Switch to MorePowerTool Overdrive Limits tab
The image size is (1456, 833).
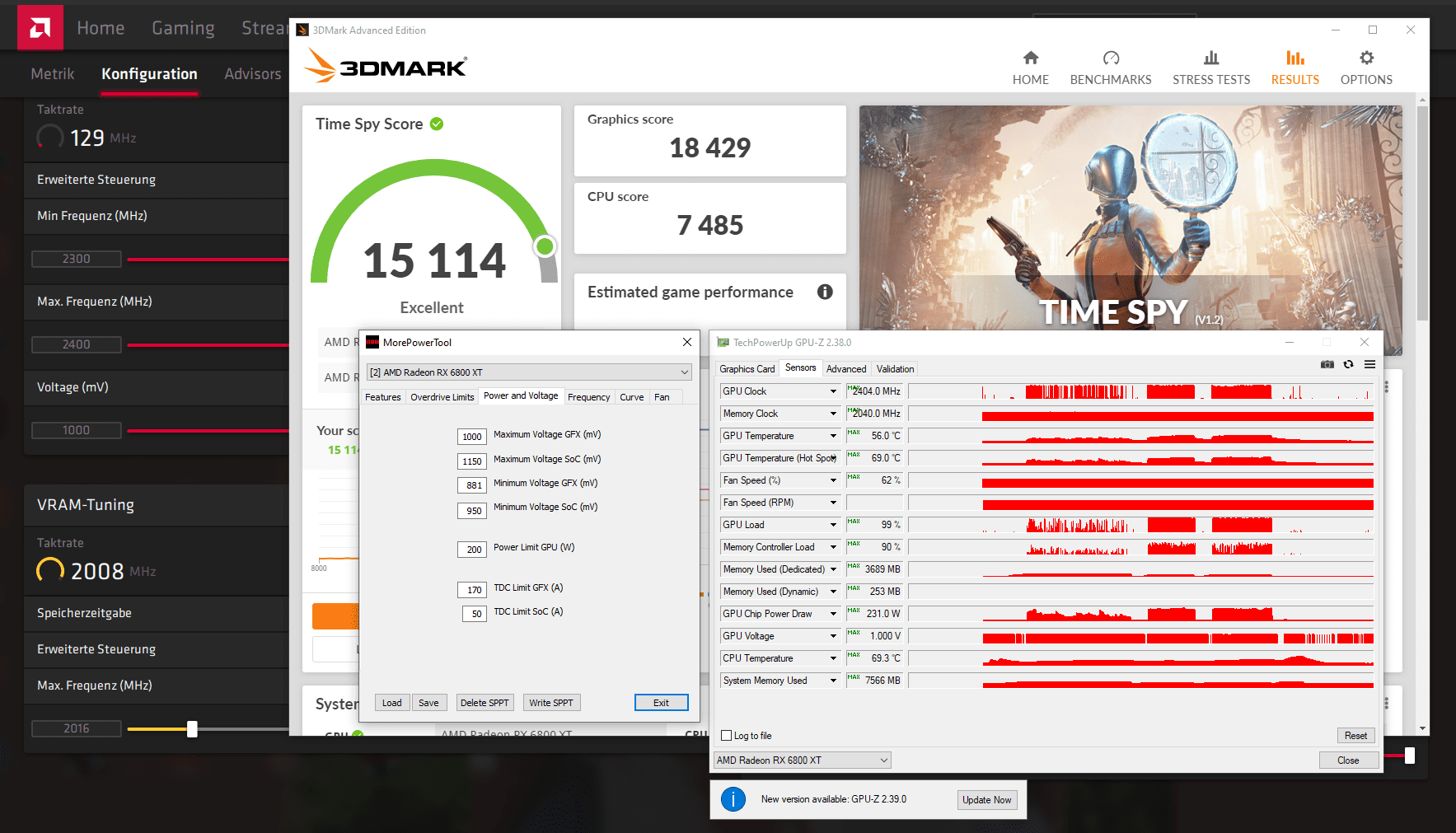tap(442, 397)
